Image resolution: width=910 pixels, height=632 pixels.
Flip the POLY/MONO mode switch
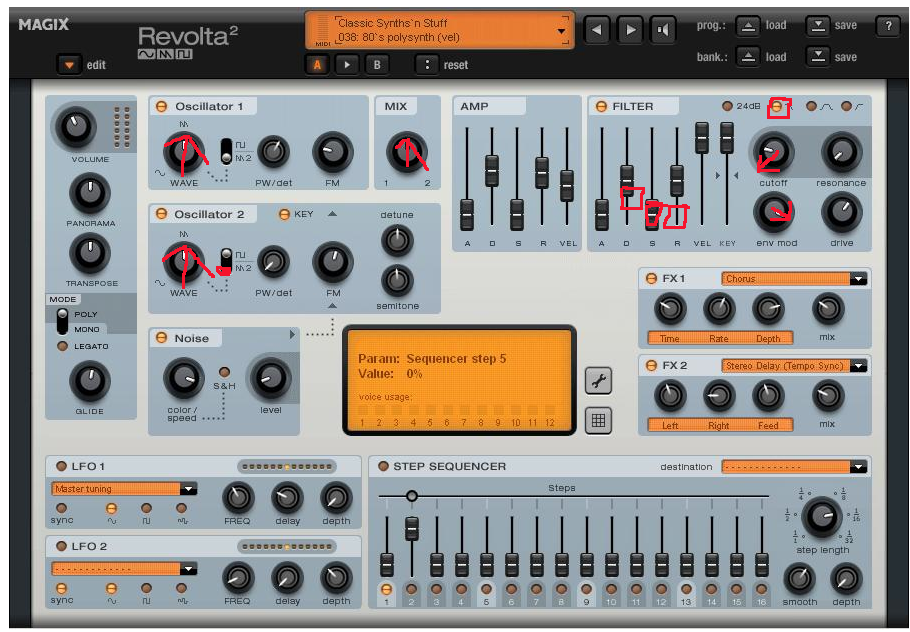pos(62,322)
